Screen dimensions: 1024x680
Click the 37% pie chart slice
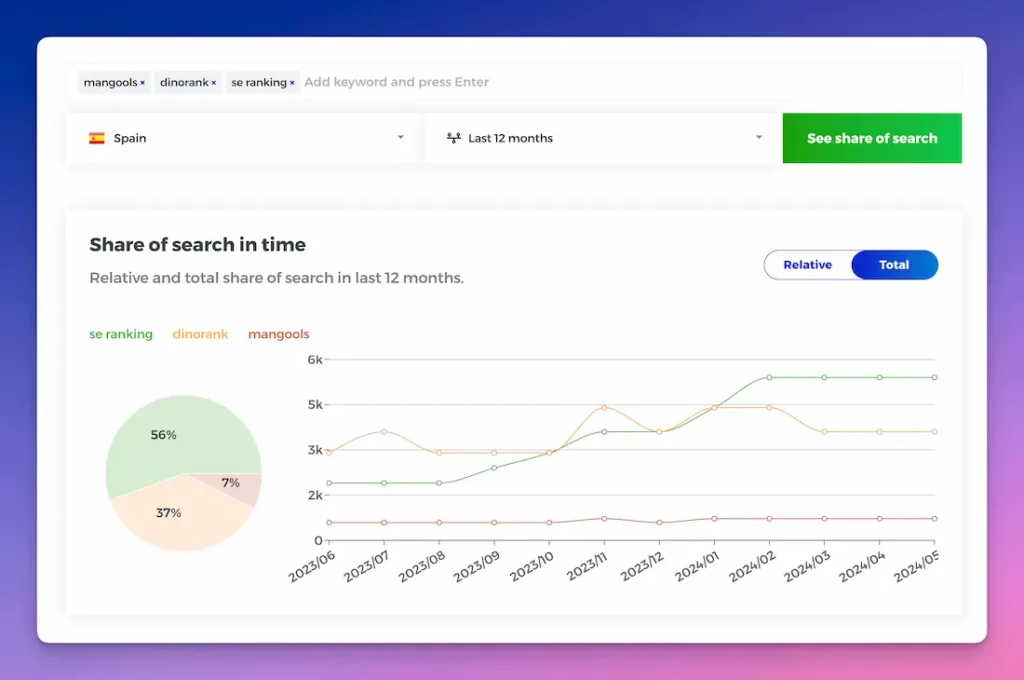coord(170,512)
